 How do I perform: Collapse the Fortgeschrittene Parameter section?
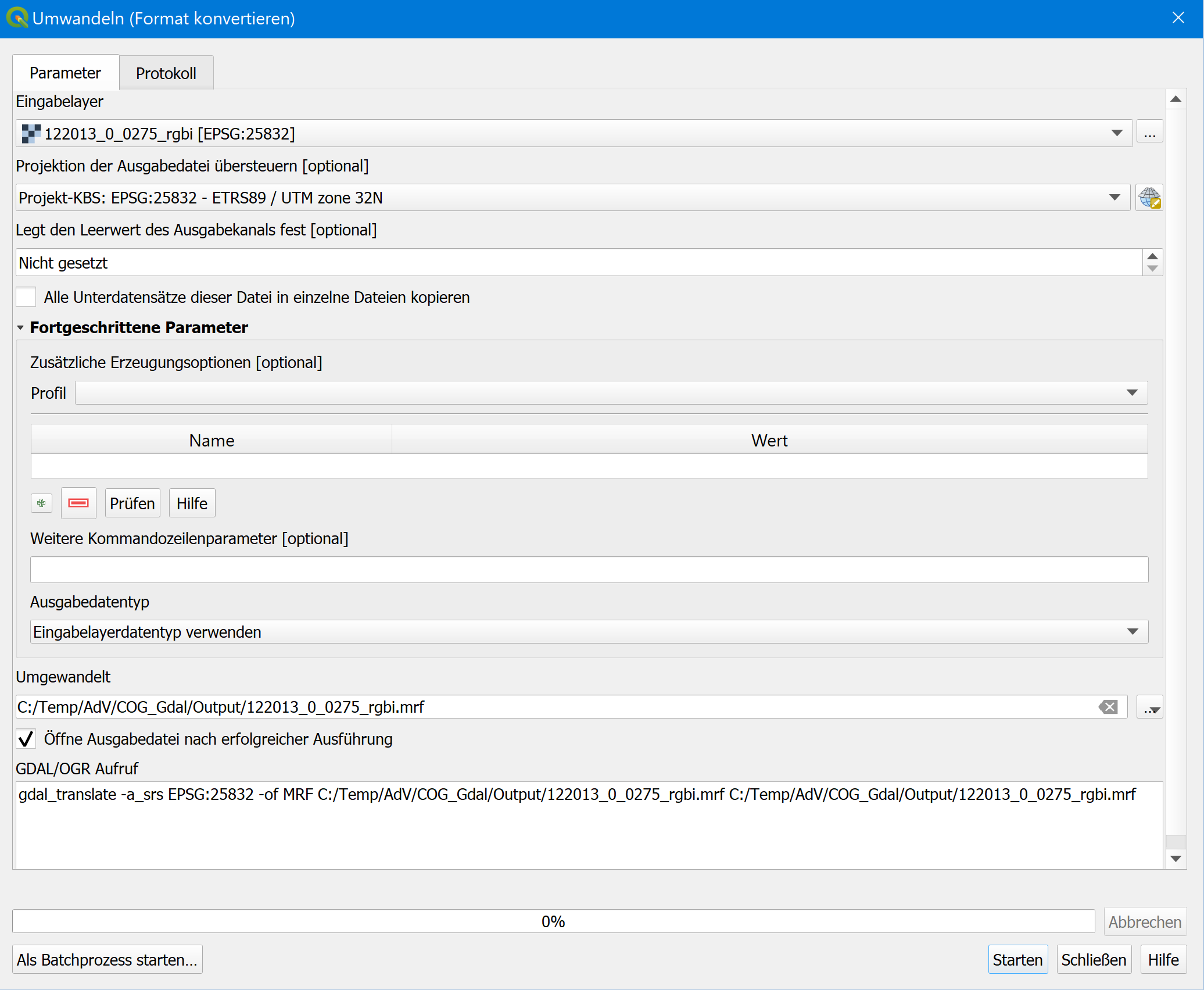20,327
